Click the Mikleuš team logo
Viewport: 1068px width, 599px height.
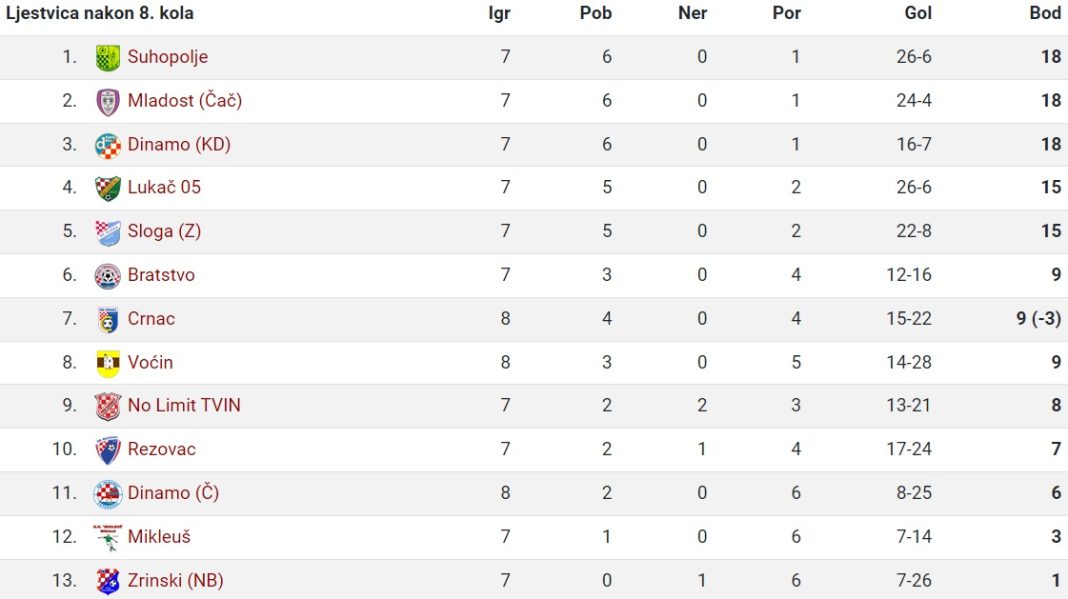108,538
